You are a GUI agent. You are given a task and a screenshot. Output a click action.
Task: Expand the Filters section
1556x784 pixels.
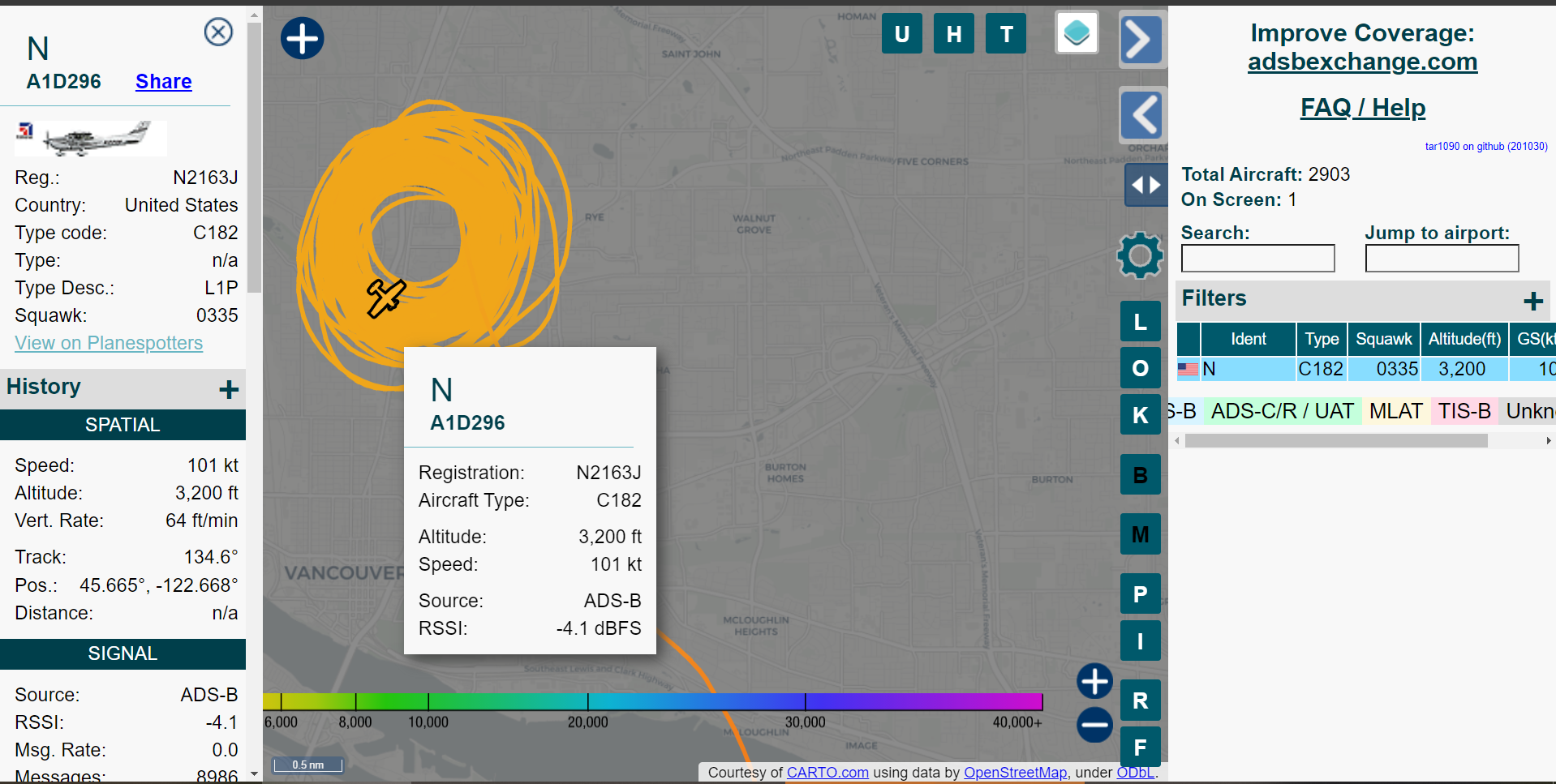pos(1532,301)
